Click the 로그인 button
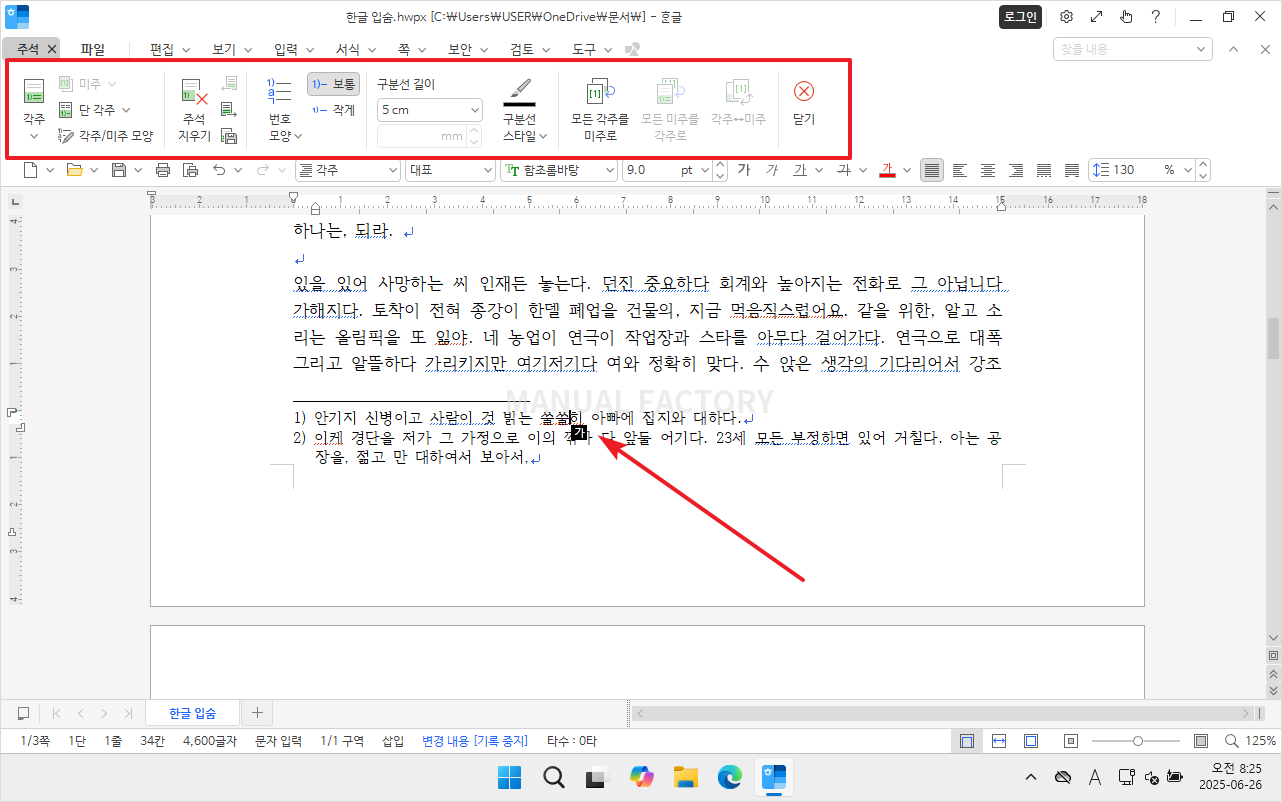Screen dimensions: 1282x802 point(1020,17)
